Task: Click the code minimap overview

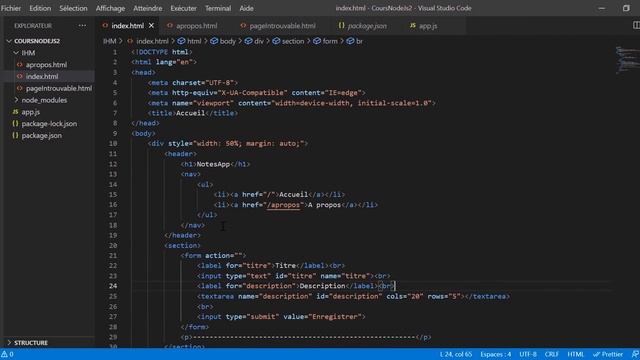Action: coord(627,60)
